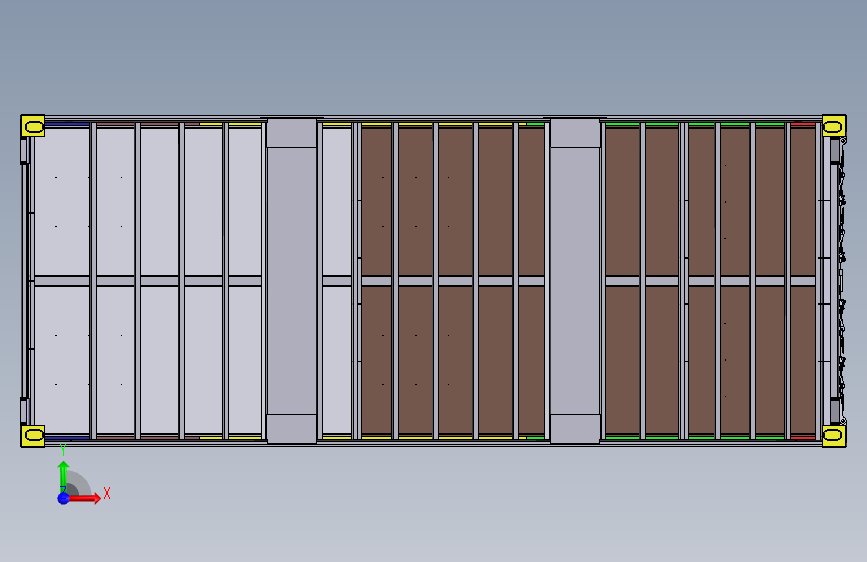Select the blue Z axis ball of triad
The width and height of the screenshot is (867, 562).
(64, 498)
